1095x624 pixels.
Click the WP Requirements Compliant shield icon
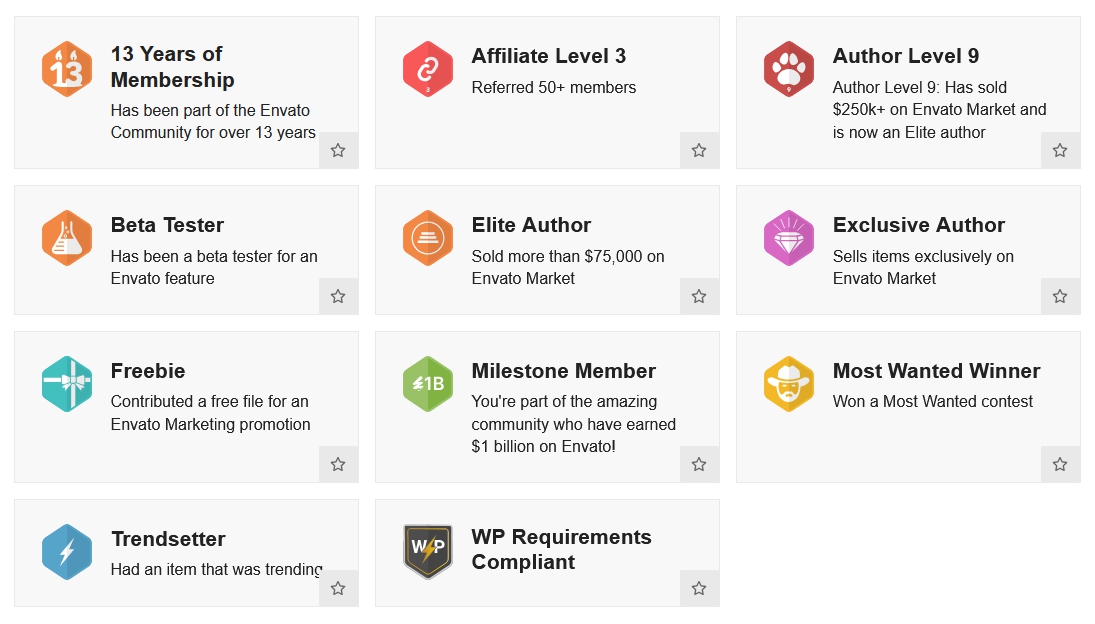click(428, 551)
